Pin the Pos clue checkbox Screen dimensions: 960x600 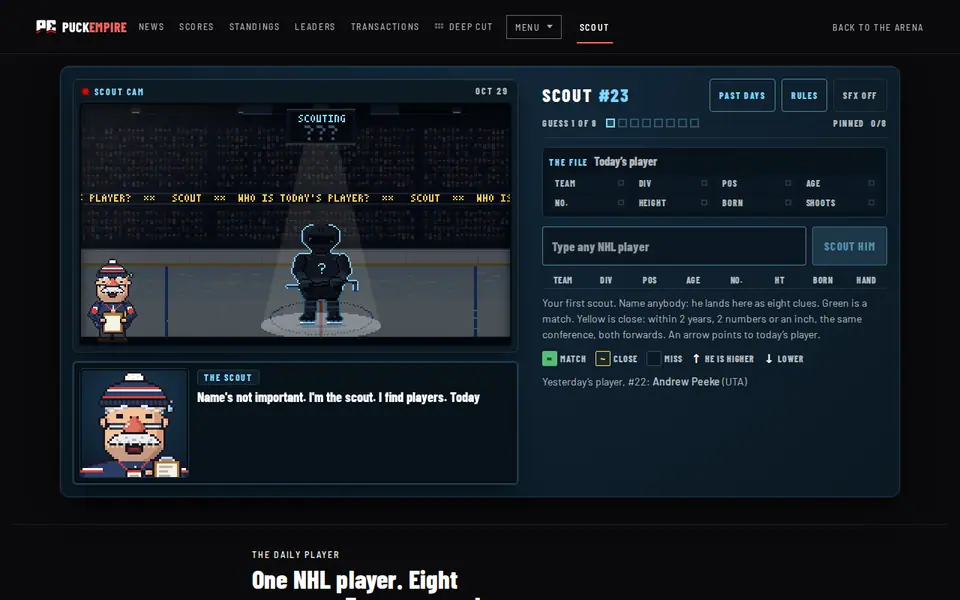pyautogui.click(x=788, y=183)
